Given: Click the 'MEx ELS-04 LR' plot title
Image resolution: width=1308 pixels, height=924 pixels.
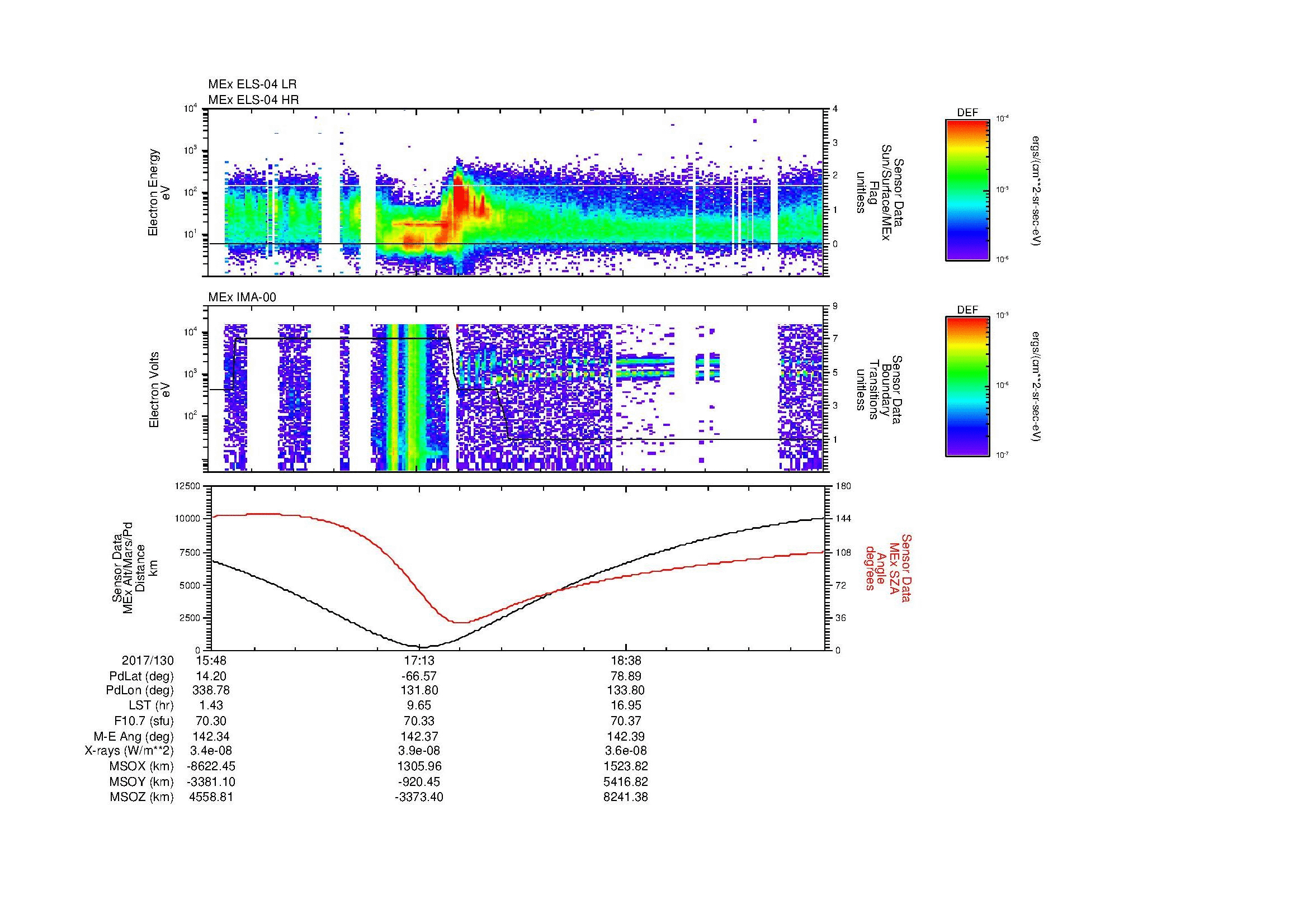Looking at the screenshot, I should (252, 84).
